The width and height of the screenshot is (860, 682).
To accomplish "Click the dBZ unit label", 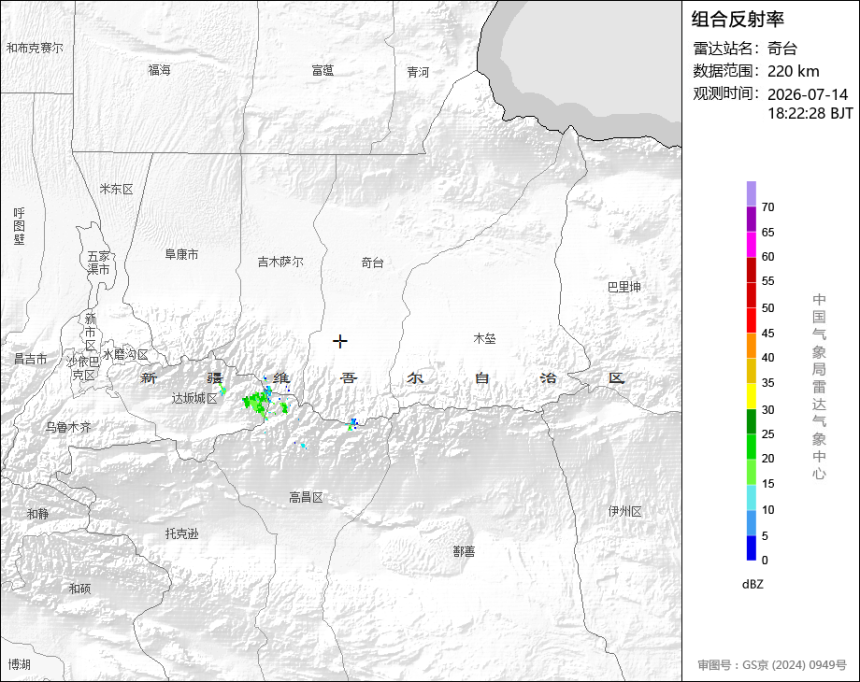I will click(x=752, y=584).
